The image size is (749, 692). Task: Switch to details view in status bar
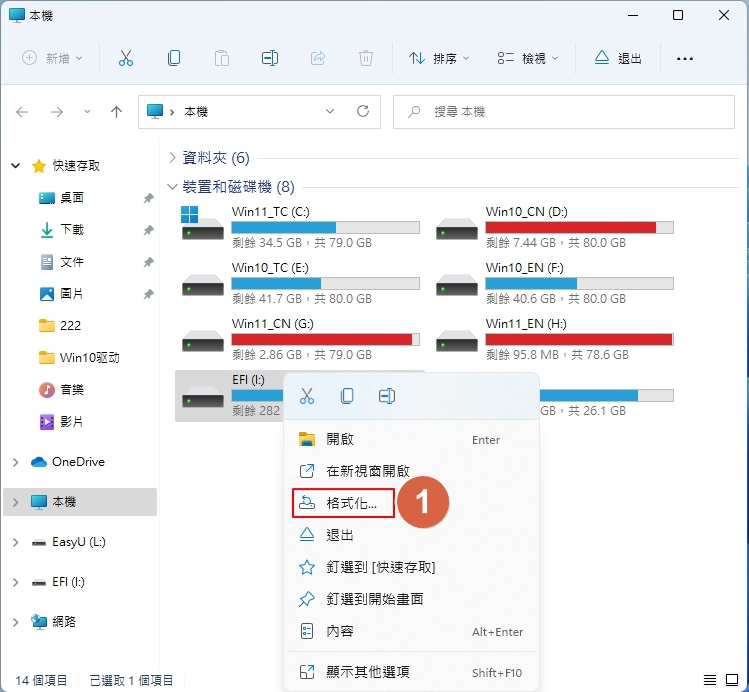tap(710, 680)
